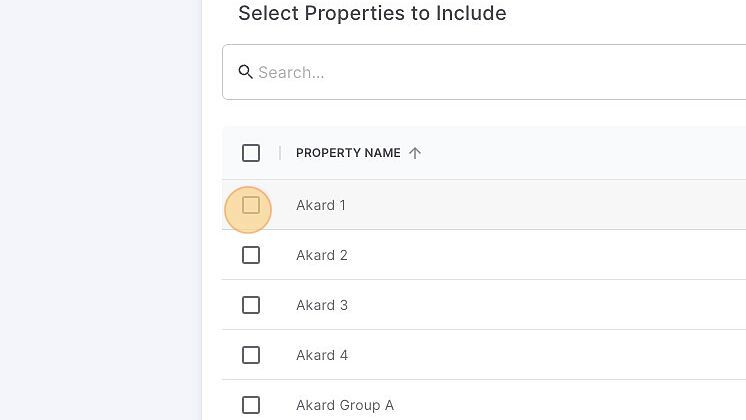Viewport: 746px width, 420px height.
Task: Click the Select Properties to Include heading
Action: coord(372,13)
